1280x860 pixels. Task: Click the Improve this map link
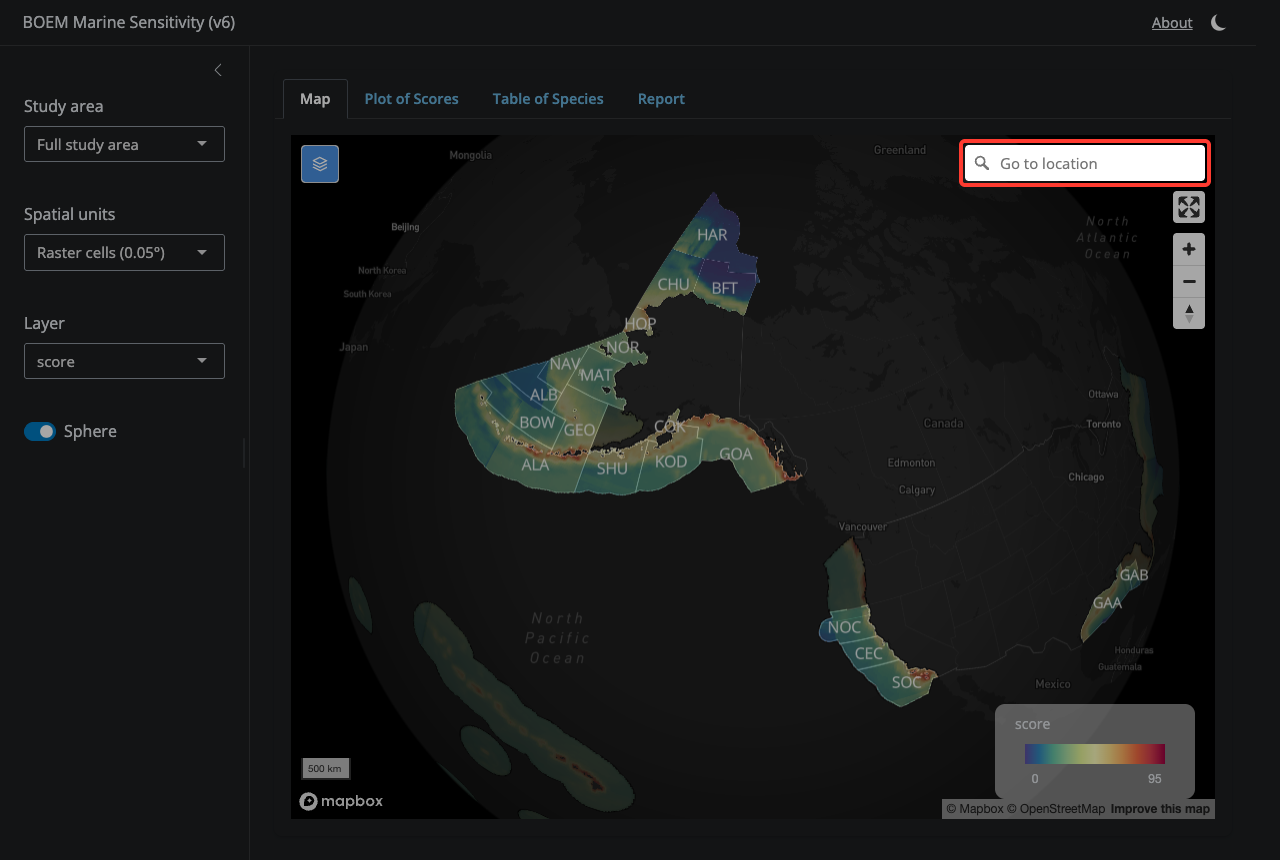(1160, 809)
